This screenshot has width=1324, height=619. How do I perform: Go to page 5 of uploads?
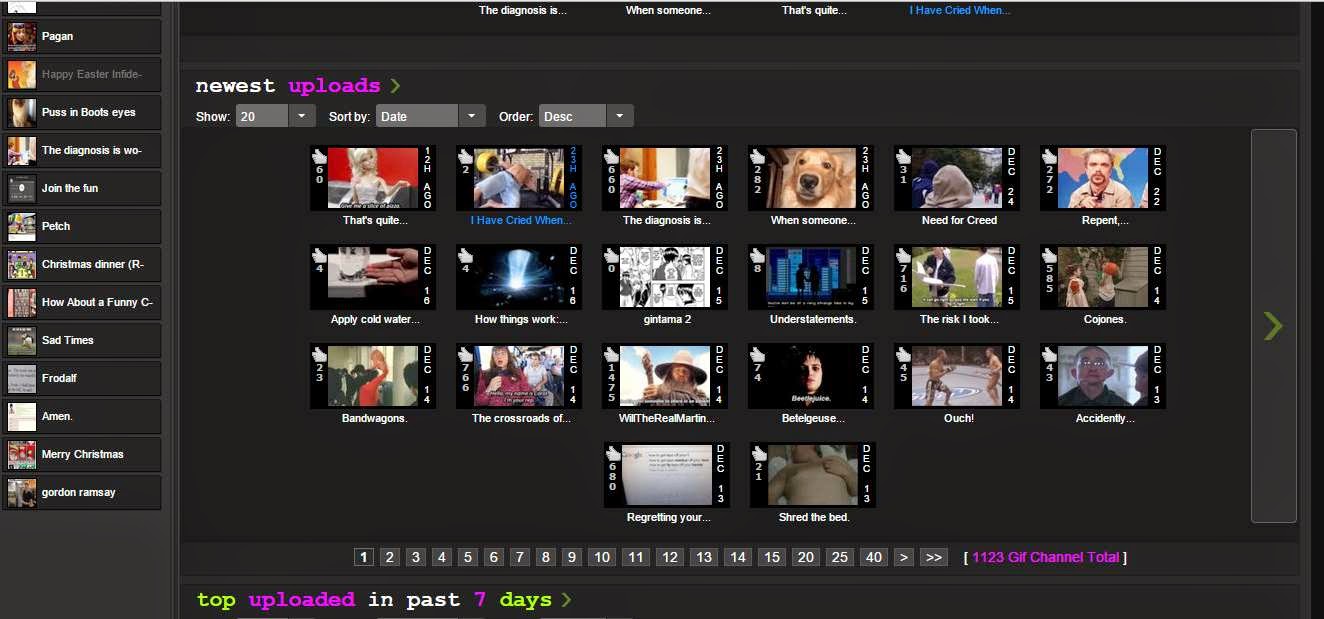pyautogui.click(x=468, y=557)
